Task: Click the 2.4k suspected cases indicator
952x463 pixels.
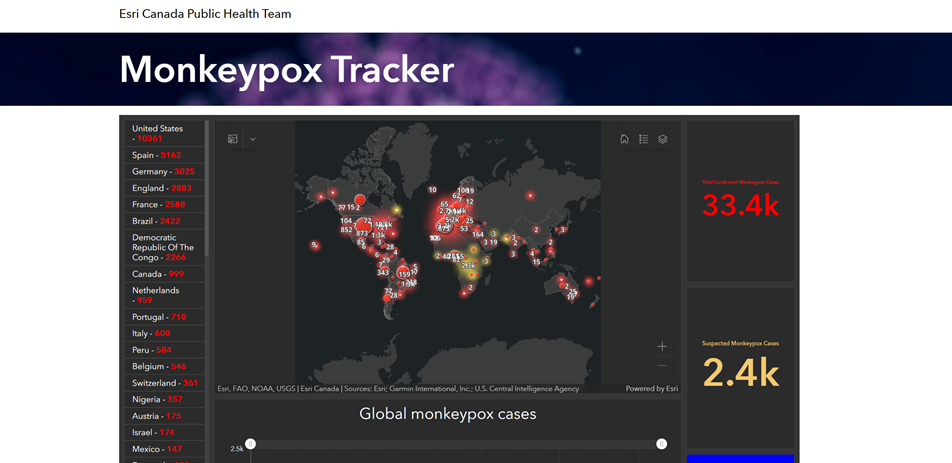Action: point(740,373)
